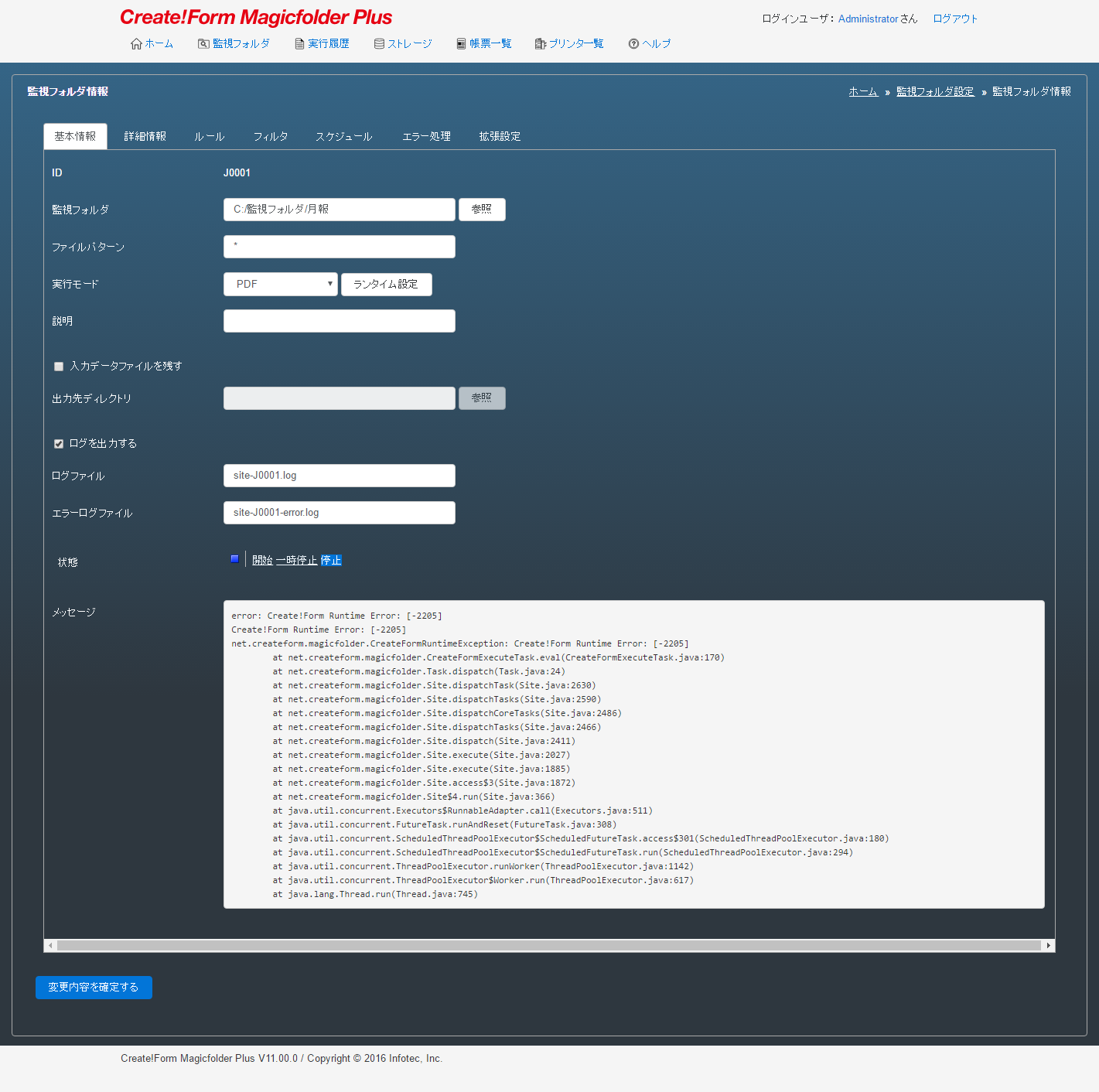Click the horizontal scrollbar track
The width and height of the screenshot is (1099, 1092).
click(x=549, y=945)
